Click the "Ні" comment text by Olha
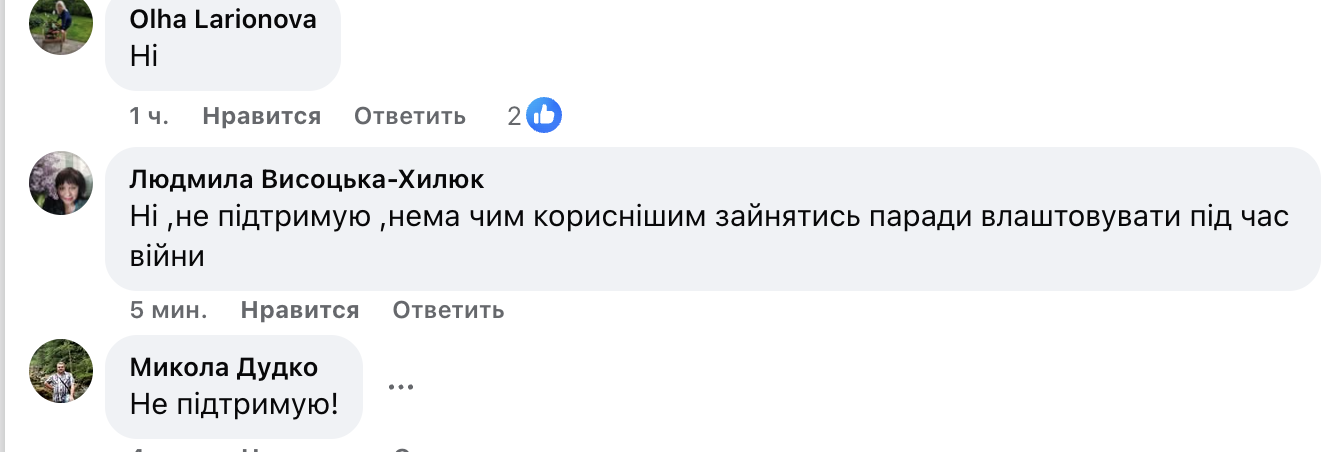 pos(144,56)
